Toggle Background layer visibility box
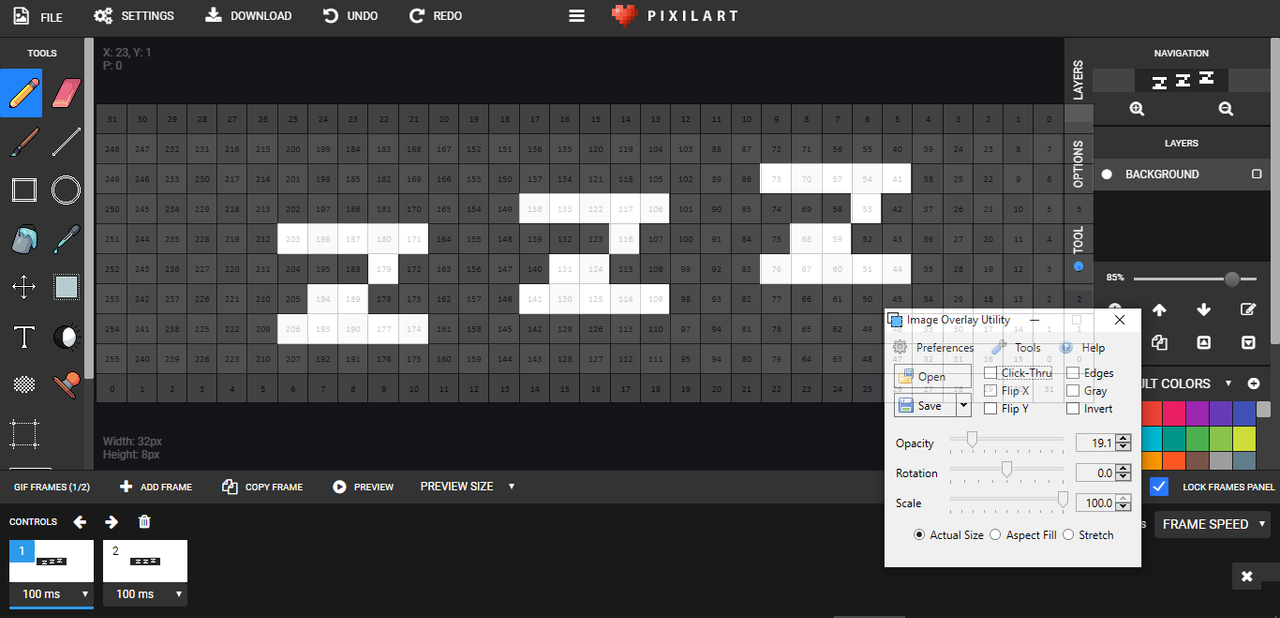 pos(1257,174)
